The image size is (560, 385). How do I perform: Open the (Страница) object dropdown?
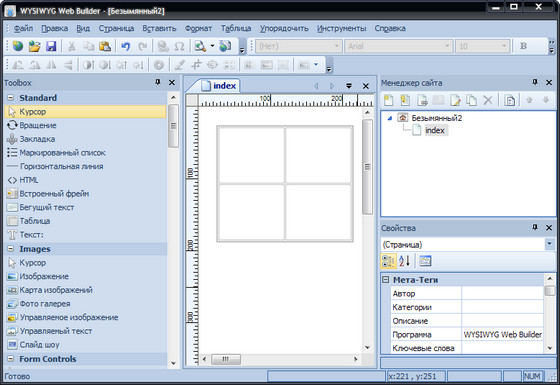pyautogui.click(x=550, y=244)
